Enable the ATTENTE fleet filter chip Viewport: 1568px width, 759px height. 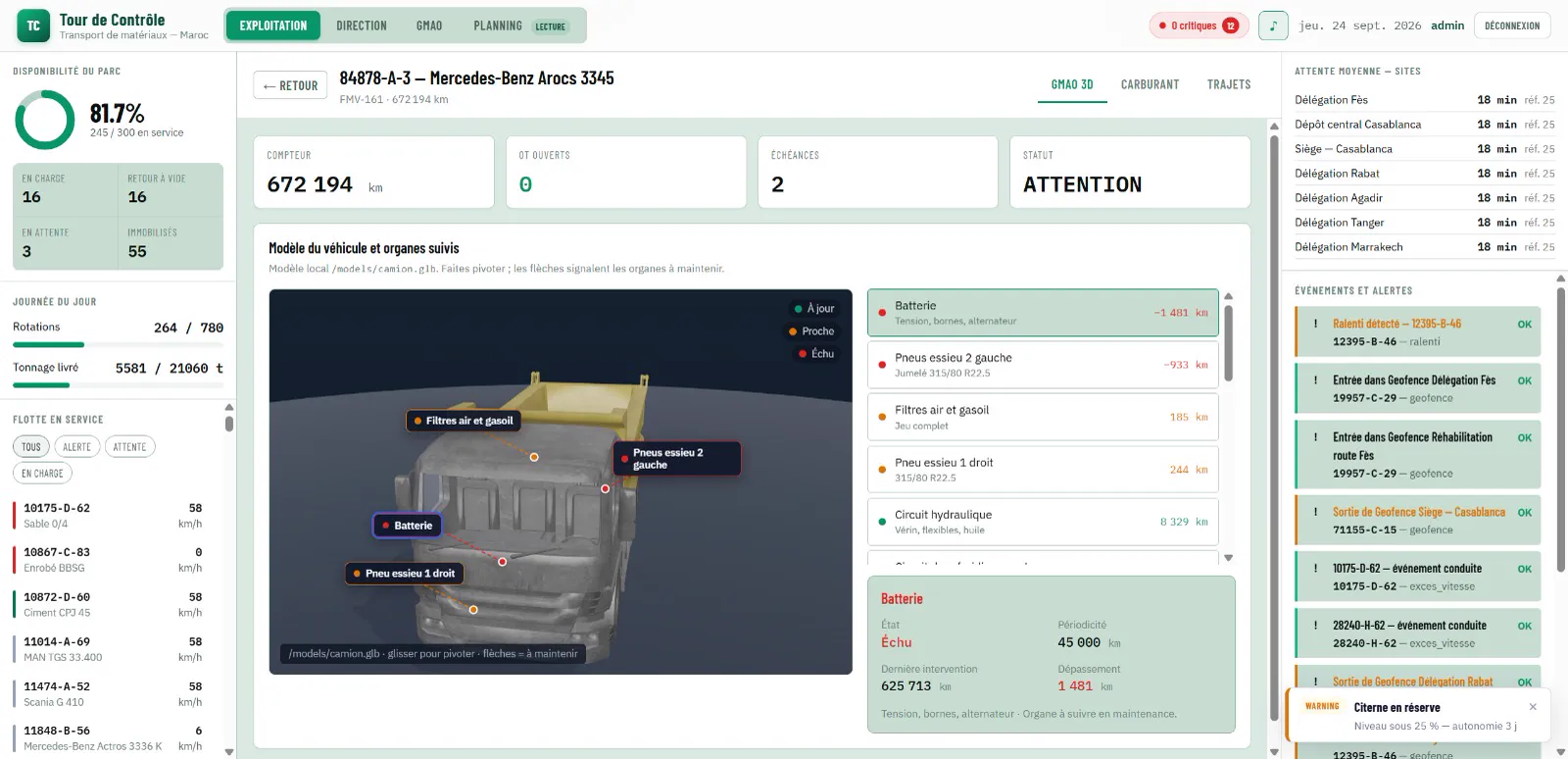[129, 447]
